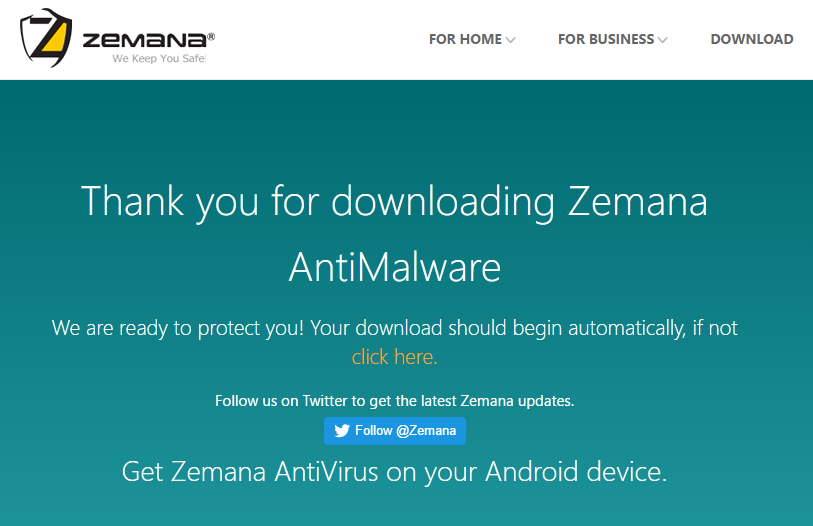Go to the DOWNLOAD menu item
813x526 pixels.
click(751, 39)
